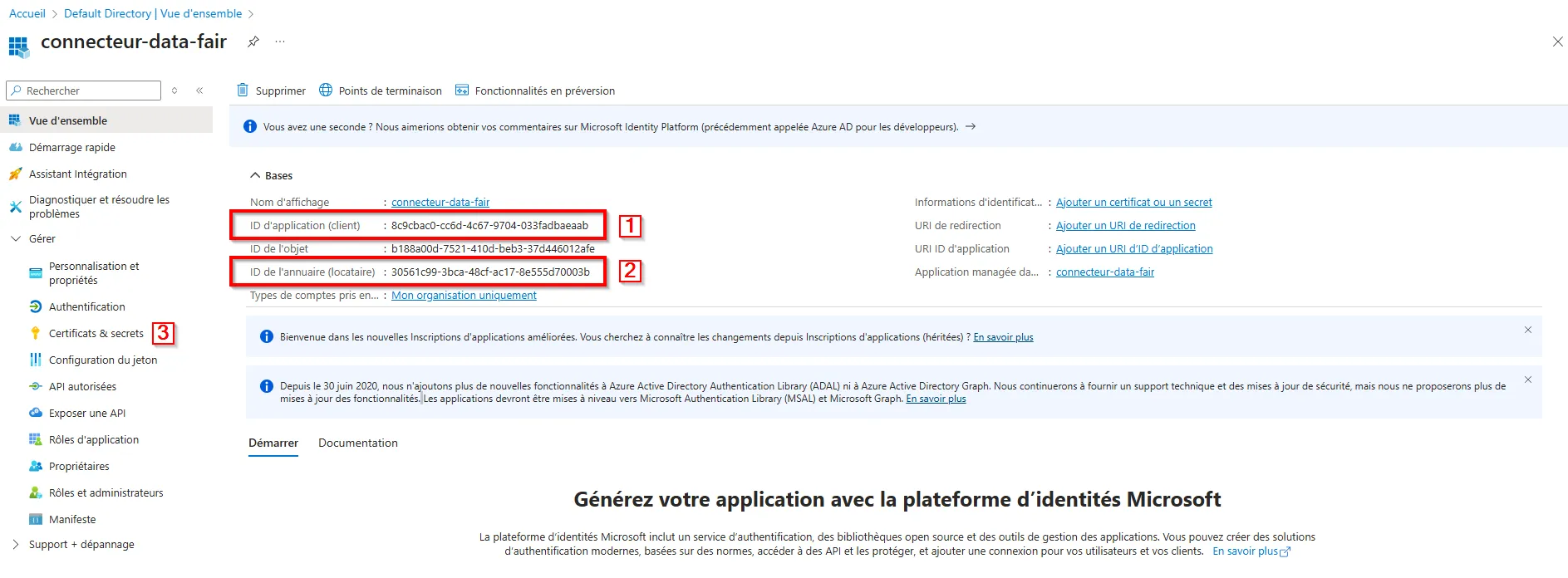Switch to the Documentation tab
The image size is (1568, 578).
point(358,443)
